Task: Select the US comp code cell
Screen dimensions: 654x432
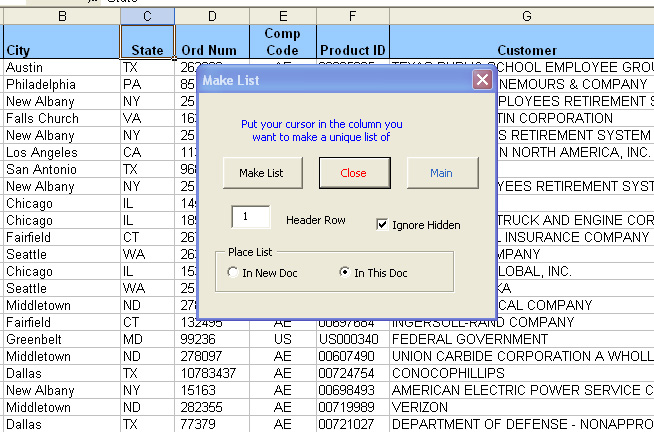Action: click(x=283, y=339)
